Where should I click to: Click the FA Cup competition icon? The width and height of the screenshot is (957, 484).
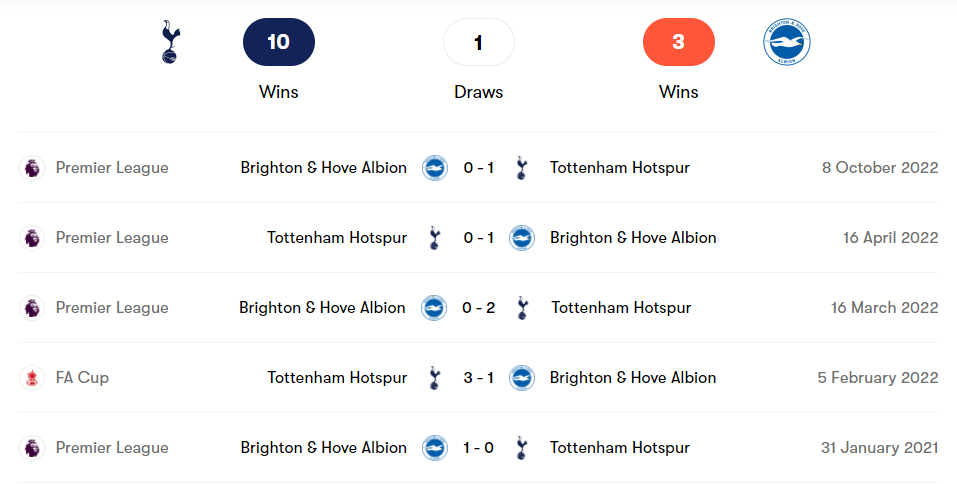pyautogui.click(x=33, y=378)
